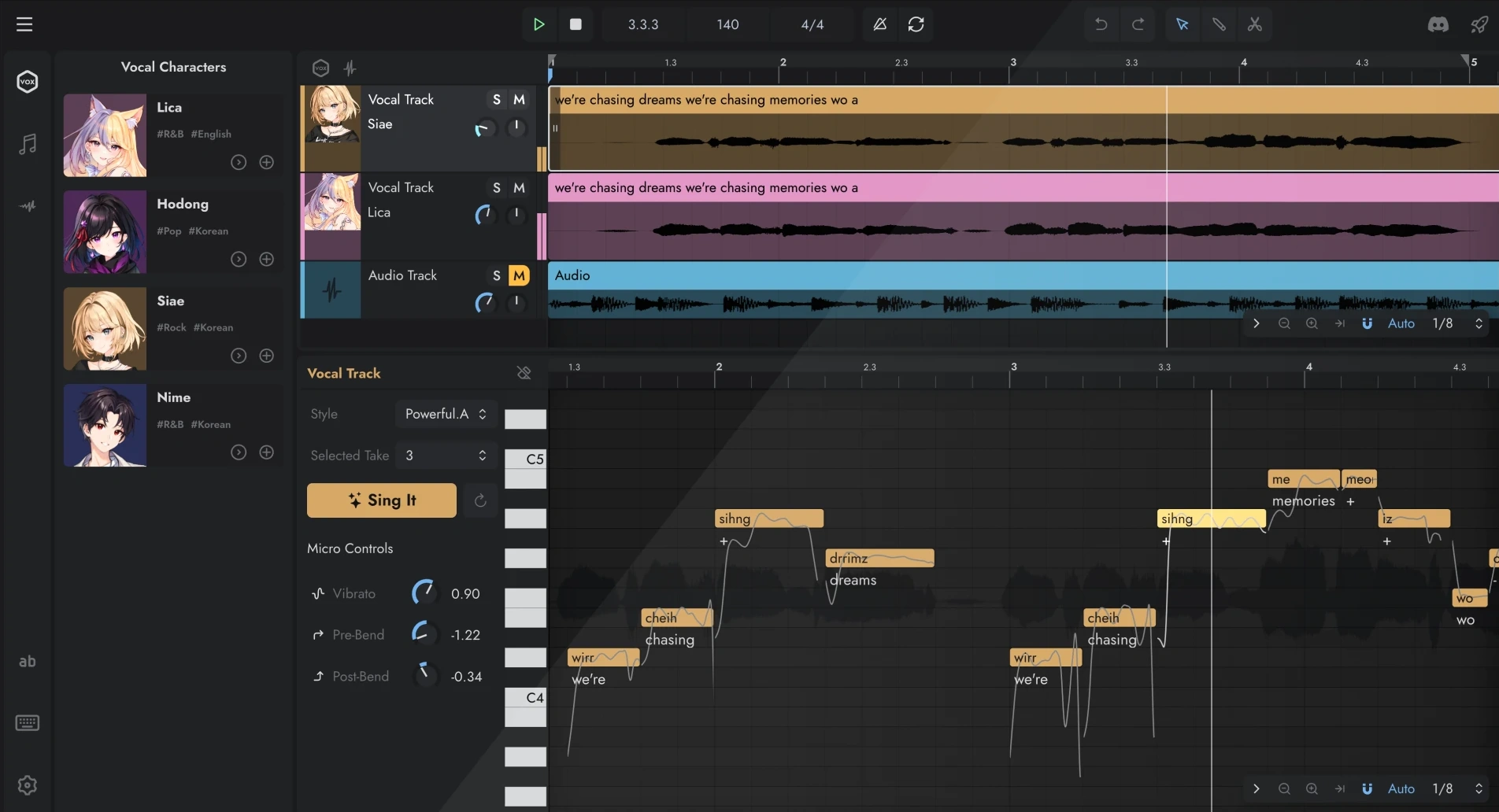
Task: Open the waveform sidebar tab
Action: click(x=28, y=206)
